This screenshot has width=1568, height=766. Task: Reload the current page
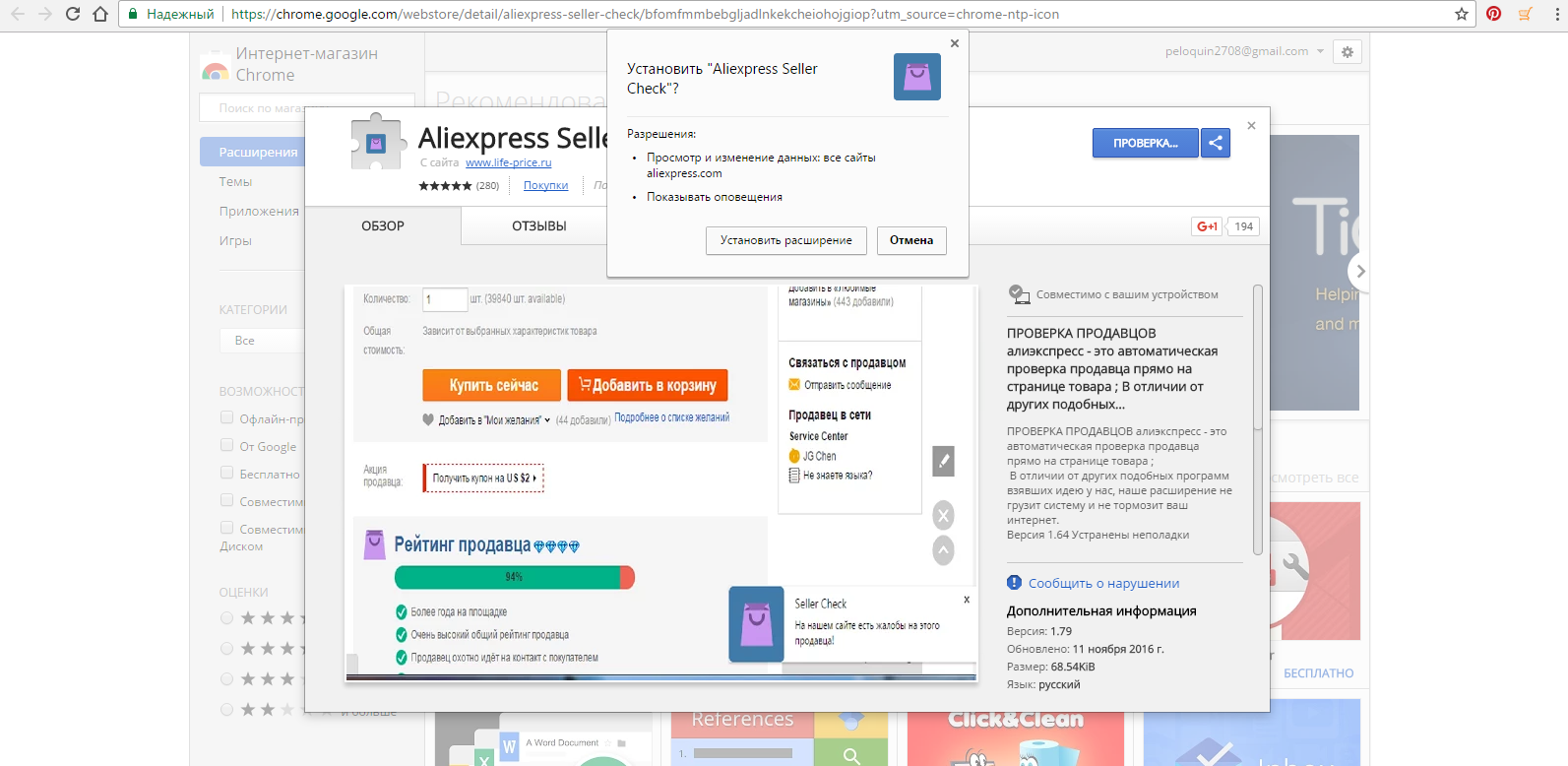pyautogui.click(x=73, y=14)
